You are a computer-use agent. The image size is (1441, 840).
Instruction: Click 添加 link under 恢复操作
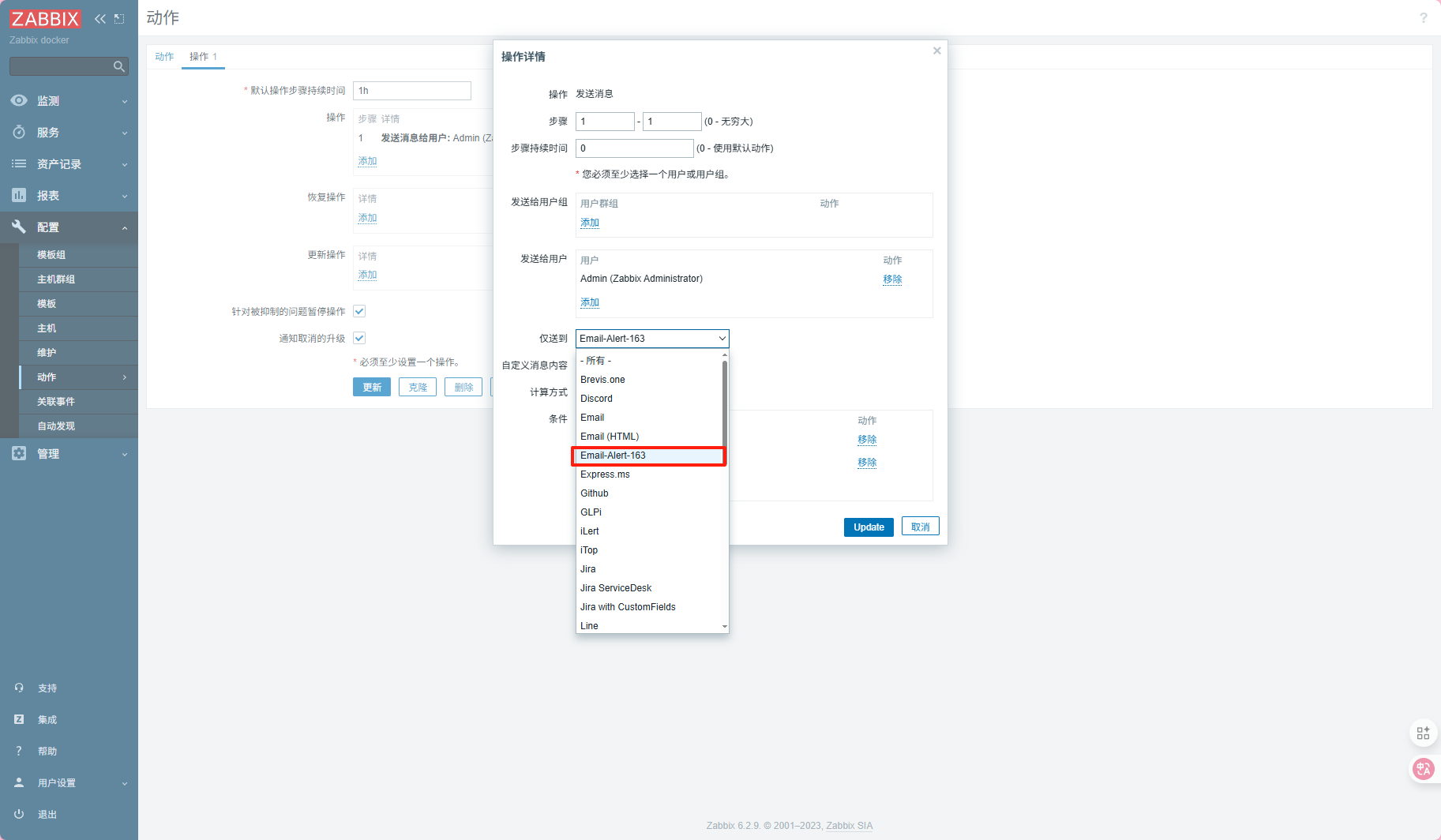click(x=367, y=218)
